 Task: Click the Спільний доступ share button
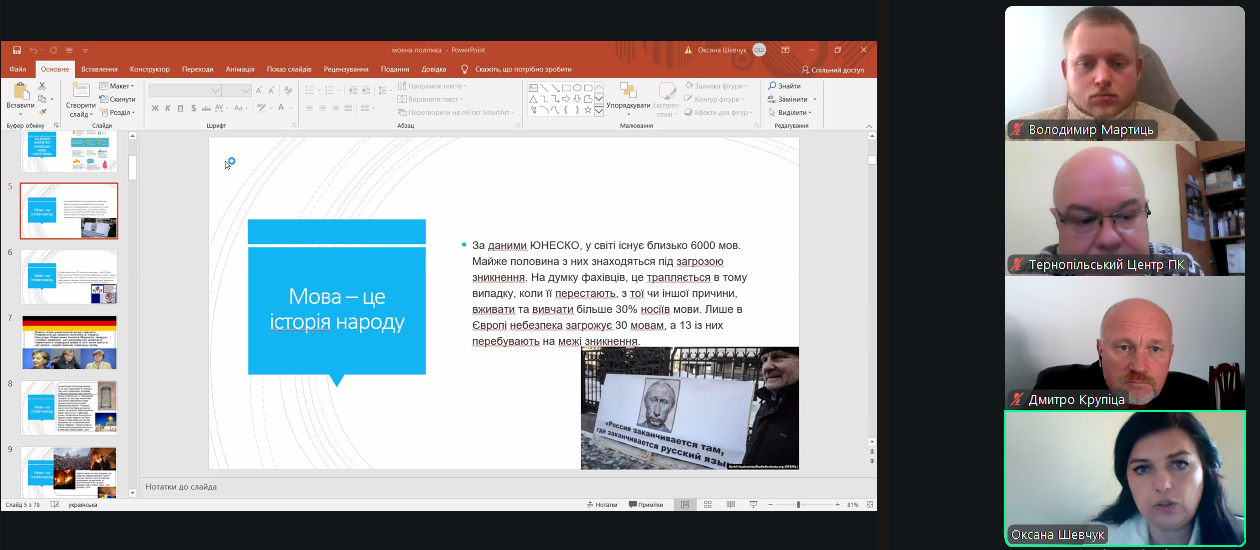point(832,70)
